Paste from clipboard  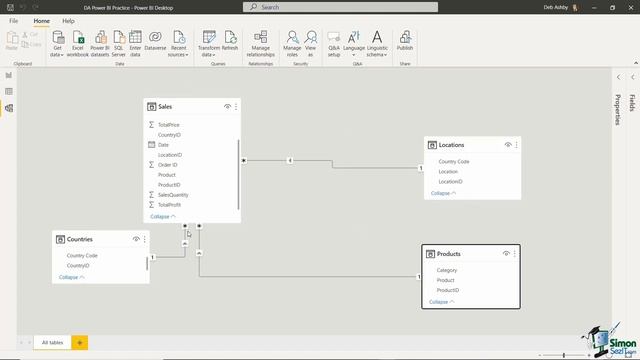12,41
